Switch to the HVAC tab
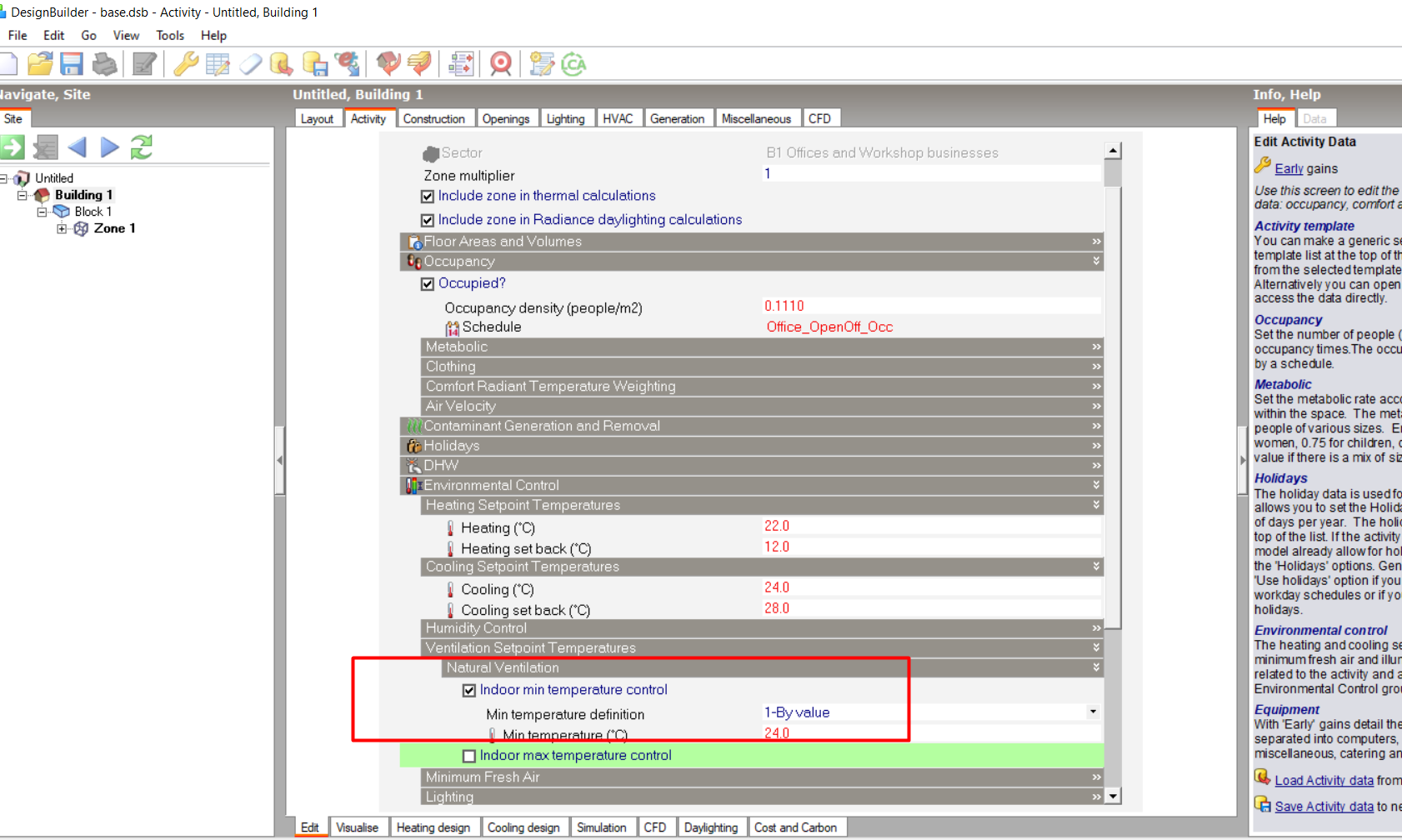 pyautogui.click(x=618, y=118)
